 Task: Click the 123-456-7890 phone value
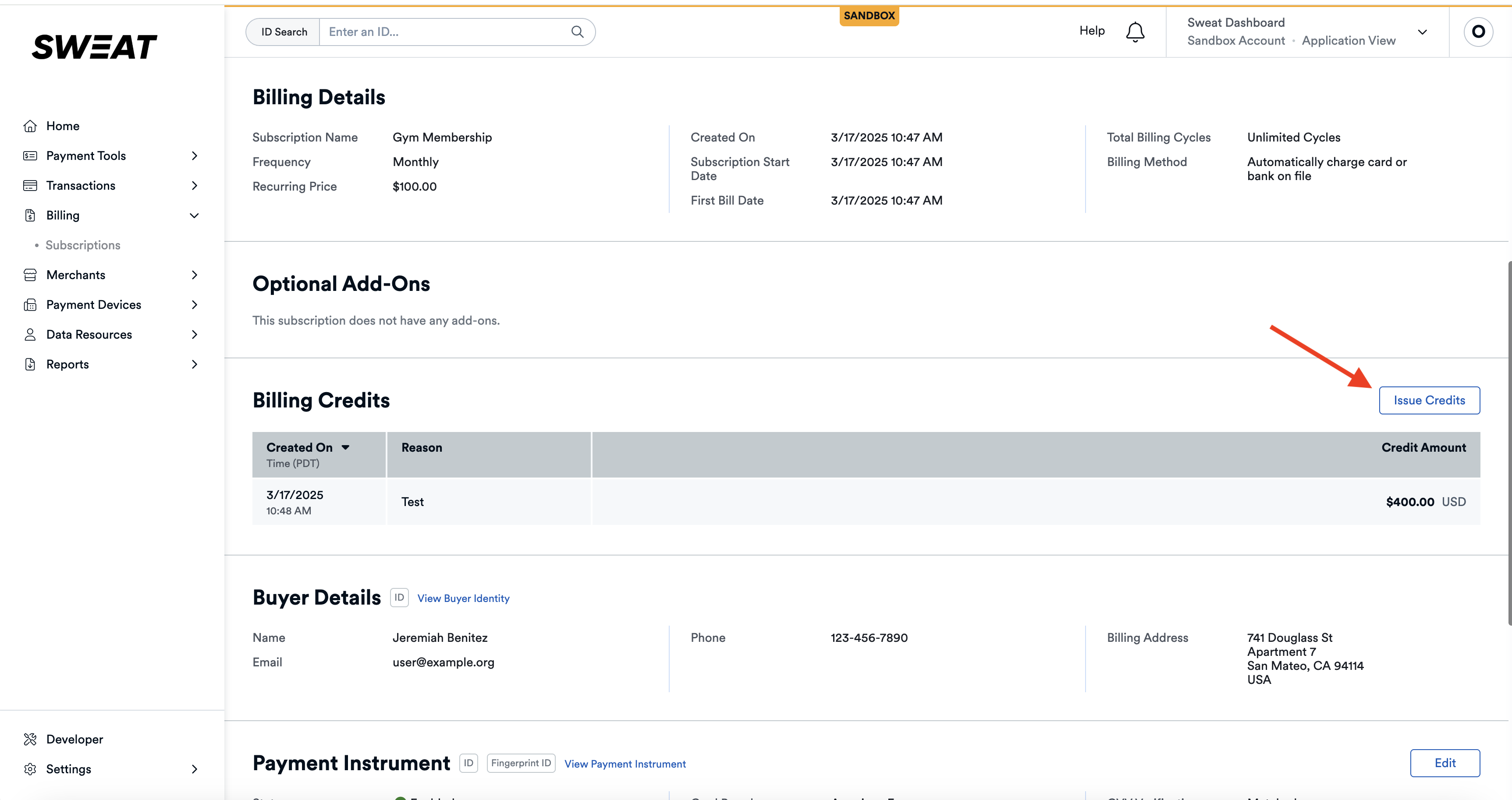pyautogui.click(x=869, y=638)
